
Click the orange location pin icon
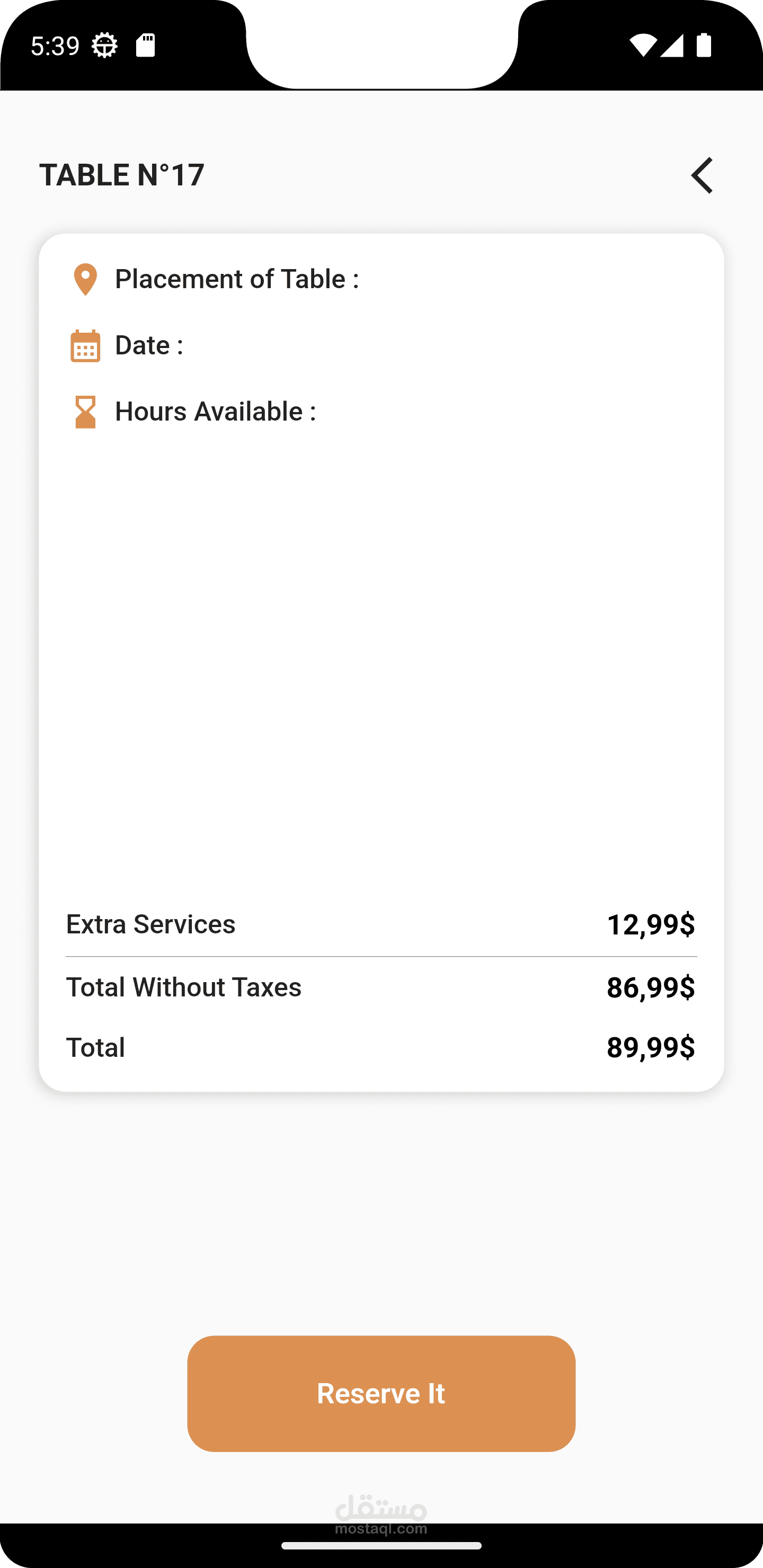(85, 279)
